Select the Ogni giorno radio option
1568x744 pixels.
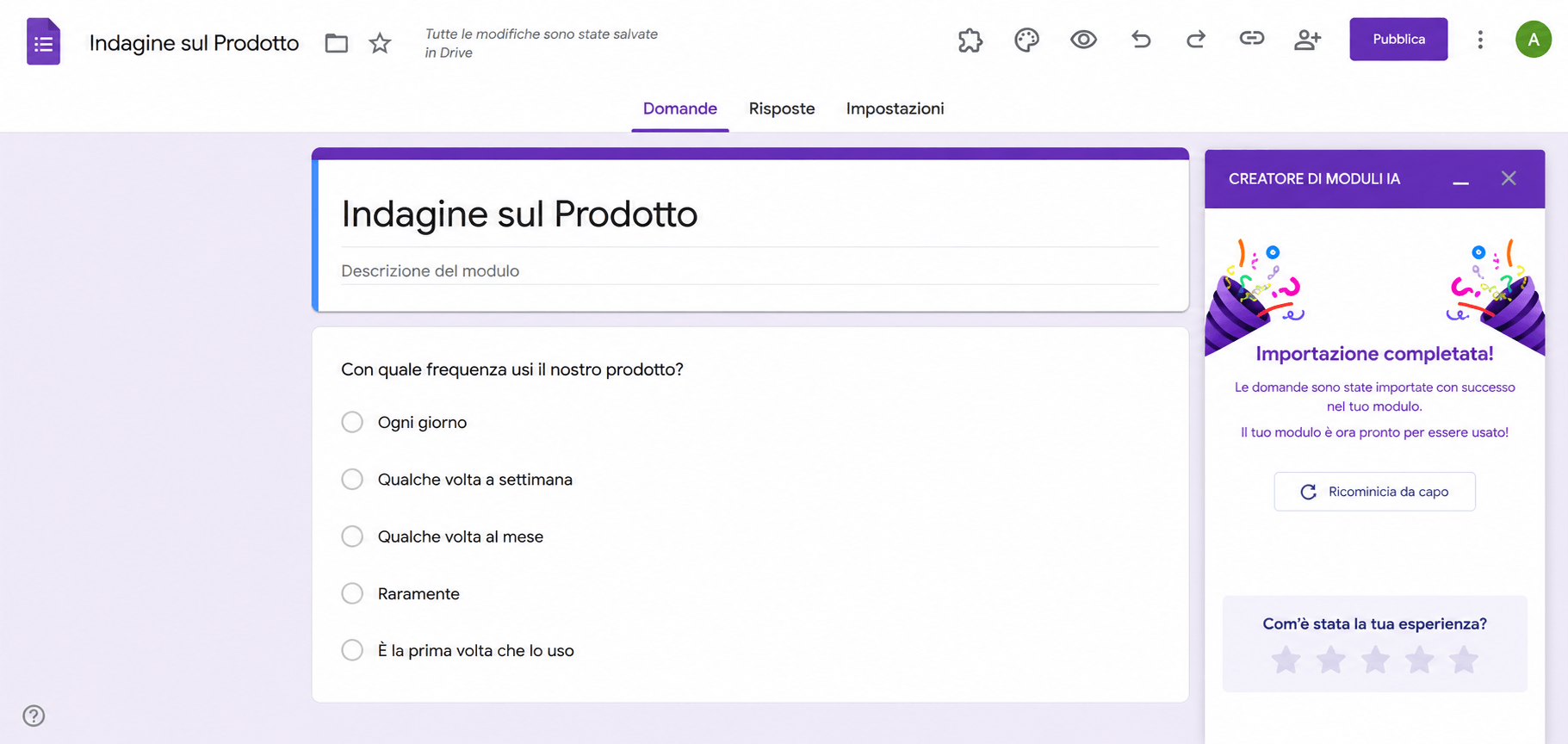point(352,422)
